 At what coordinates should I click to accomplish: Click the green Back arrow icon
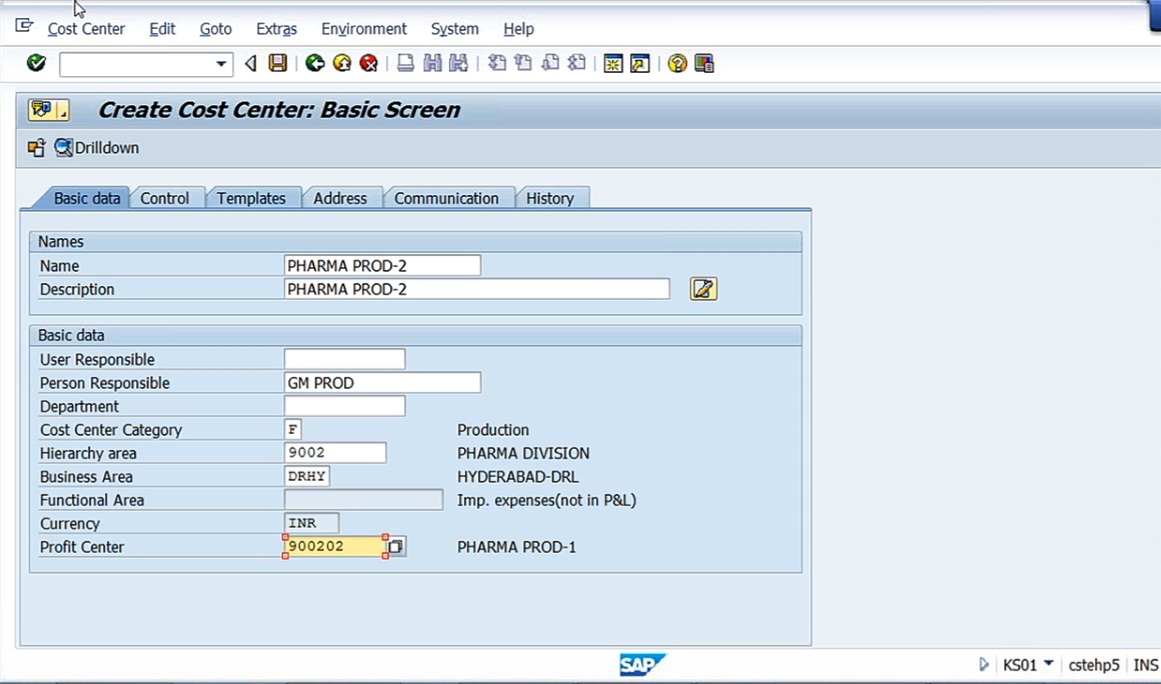point(315,64)
